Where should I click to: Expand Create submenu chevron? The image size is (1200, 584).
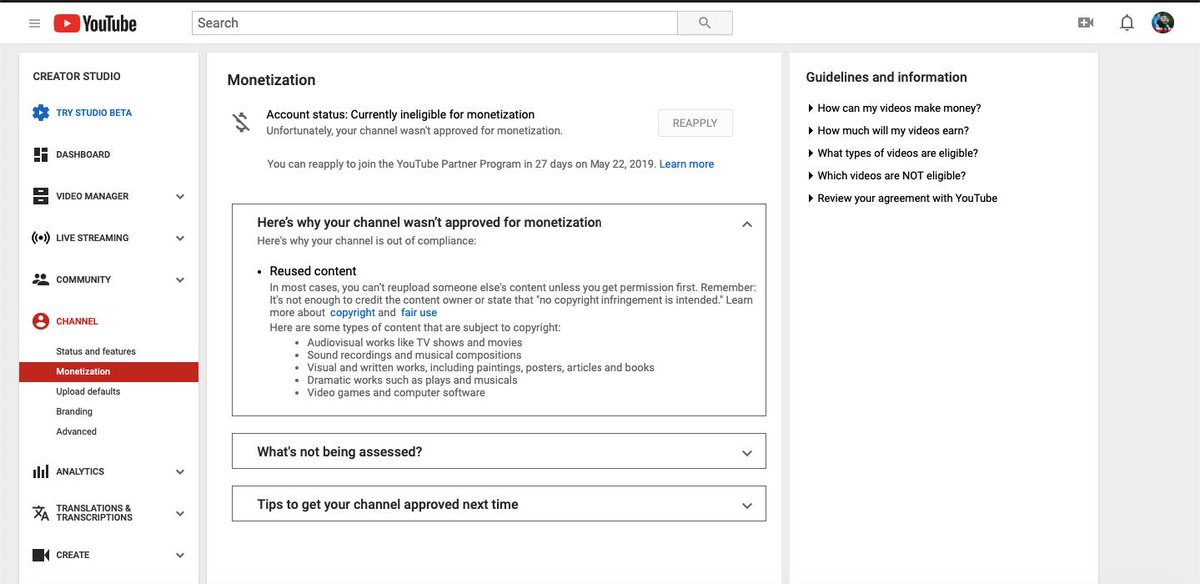pos(180,556)
